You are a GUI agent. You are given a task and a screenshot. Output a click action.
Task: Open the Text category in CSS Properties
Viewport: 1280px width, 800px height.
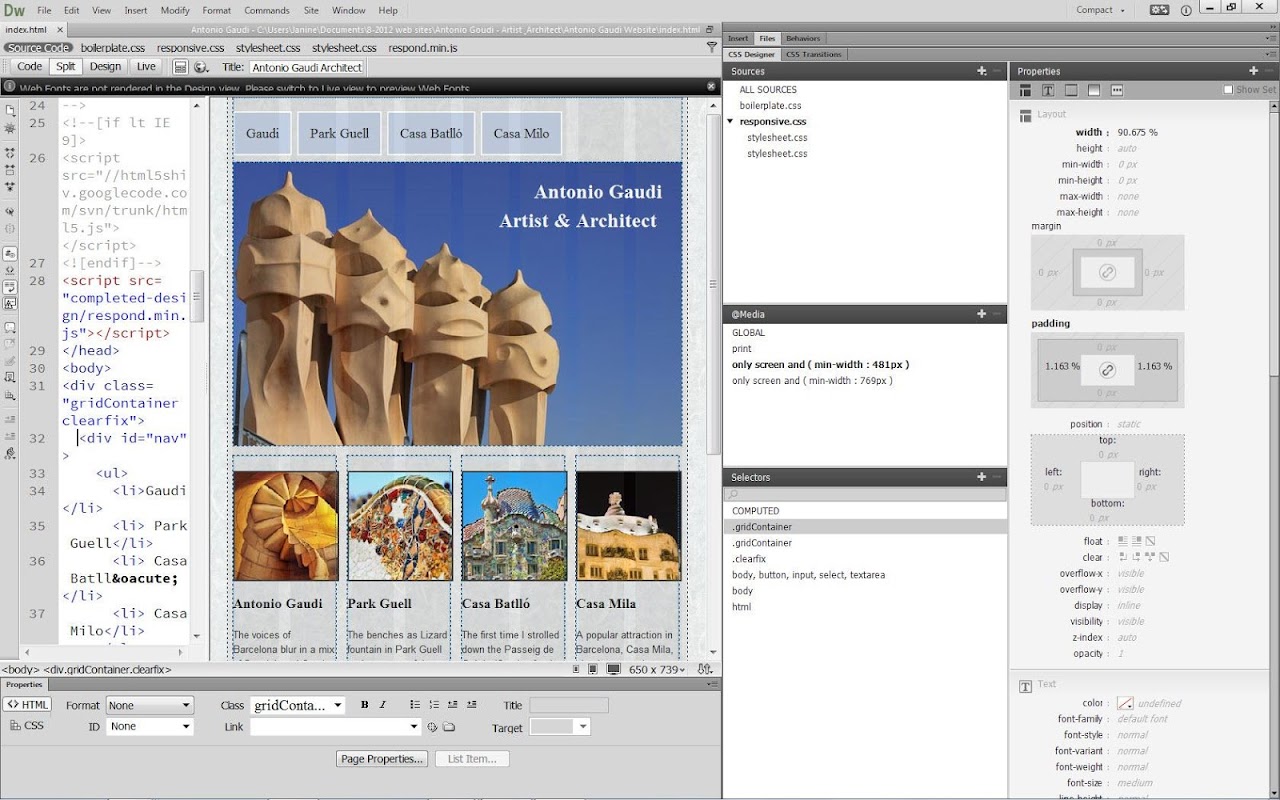tap(1047, 90)
